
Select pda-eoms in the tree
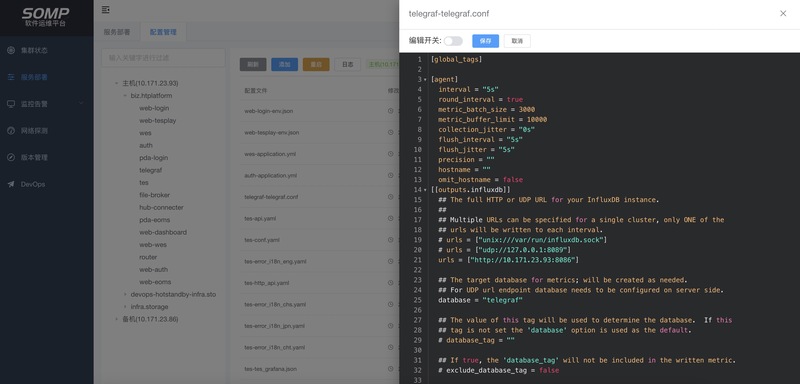155,220
